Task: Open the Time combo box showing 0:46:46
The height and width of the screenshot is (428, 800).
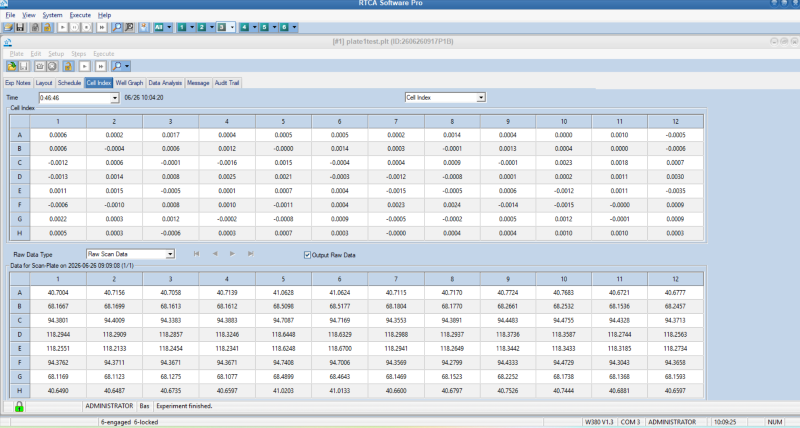Action: [x=79, y=97]
